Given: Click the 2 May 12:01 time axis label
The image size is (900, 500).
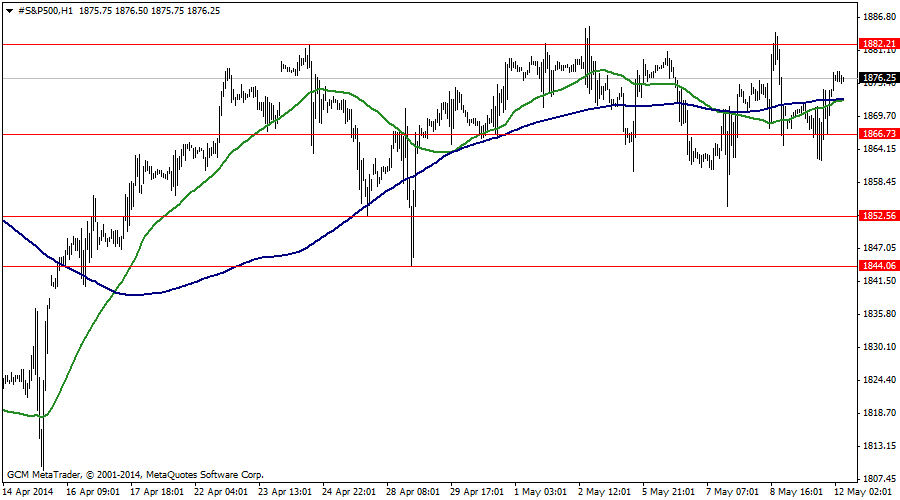Looking at the screenshot, I should click(x=604, y=492).
